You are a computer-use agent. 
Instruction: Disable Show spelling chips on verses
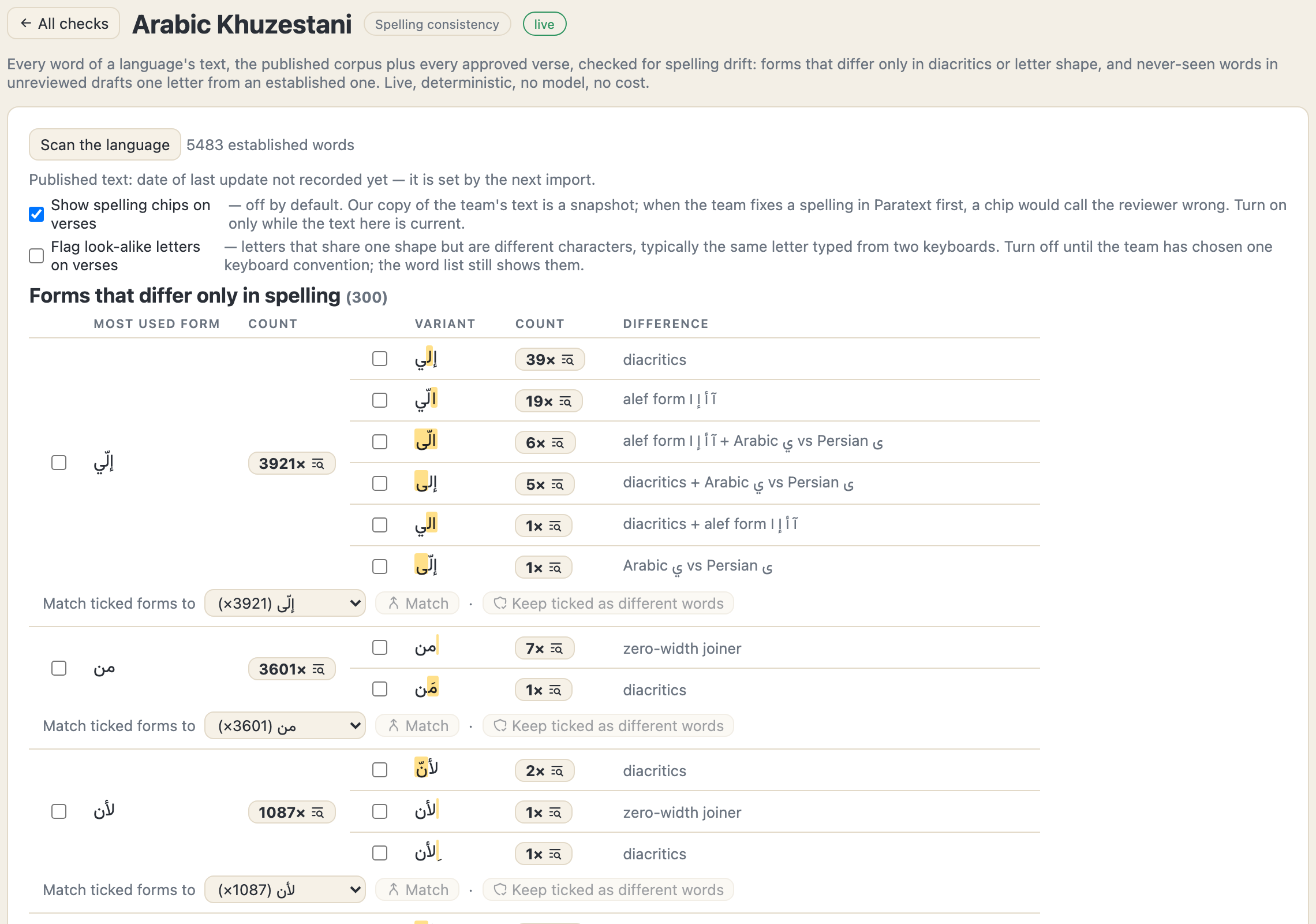coord(36,214)
